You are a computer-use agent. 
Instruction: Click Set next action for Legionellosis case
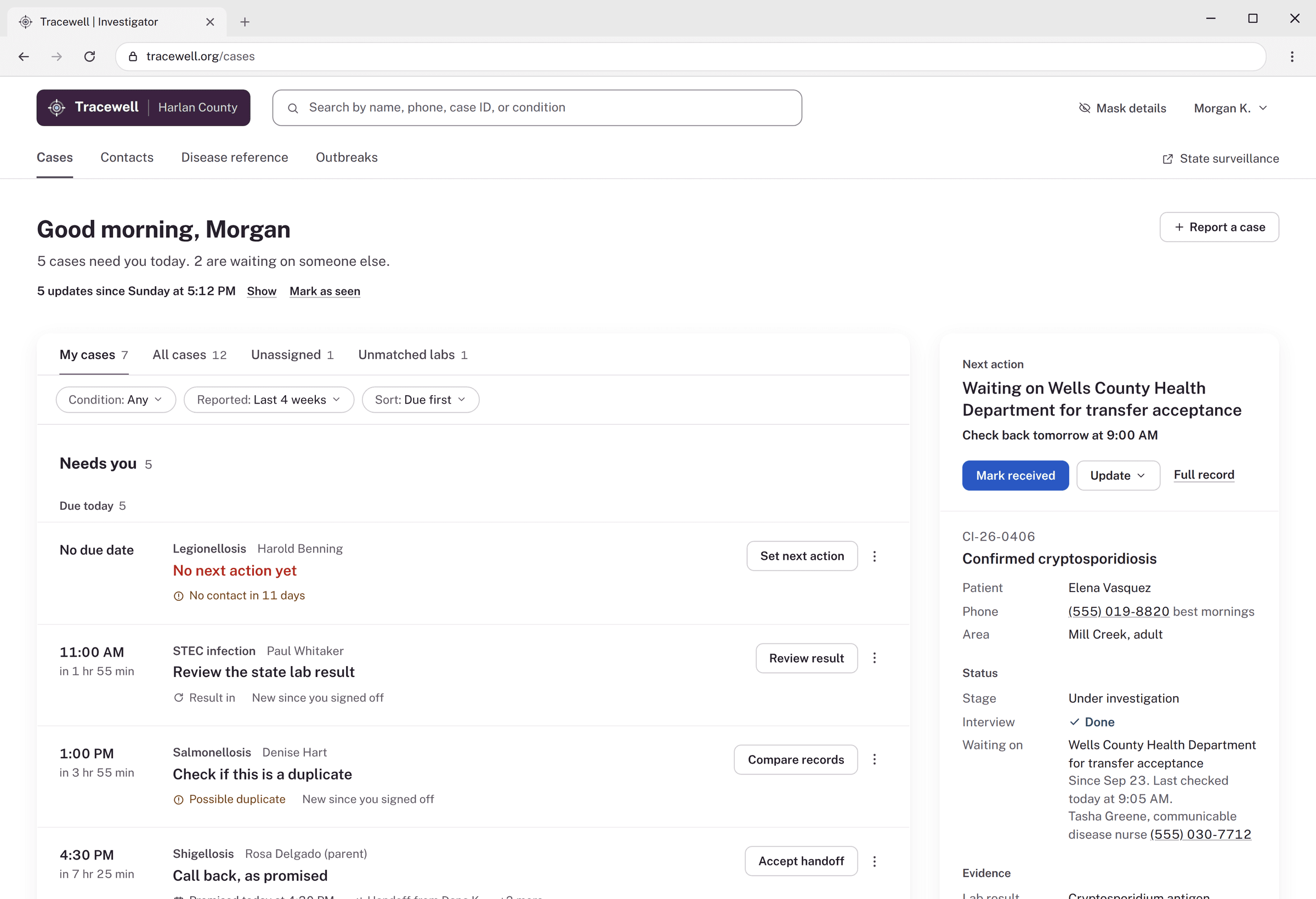[802, 556]
